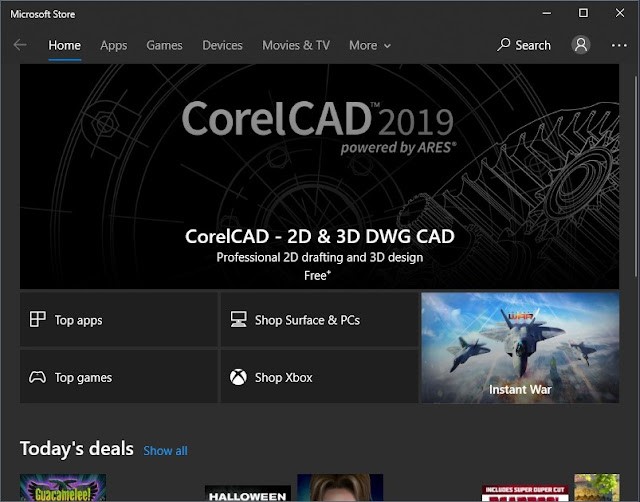The width and height of the screenshot is (640, 502).
Task: Open the Deadpool super duper cut deal
Action: [525, 493]
